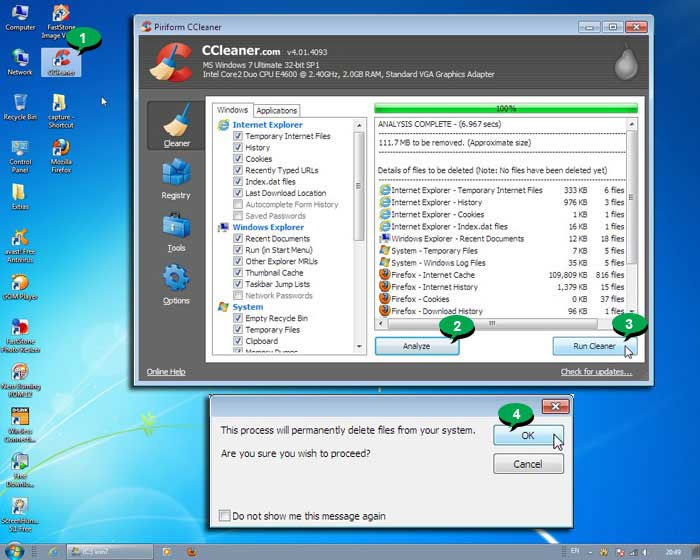Open the Tools section
This screenshot has width=700, height=560.
(x=176, y=232)
